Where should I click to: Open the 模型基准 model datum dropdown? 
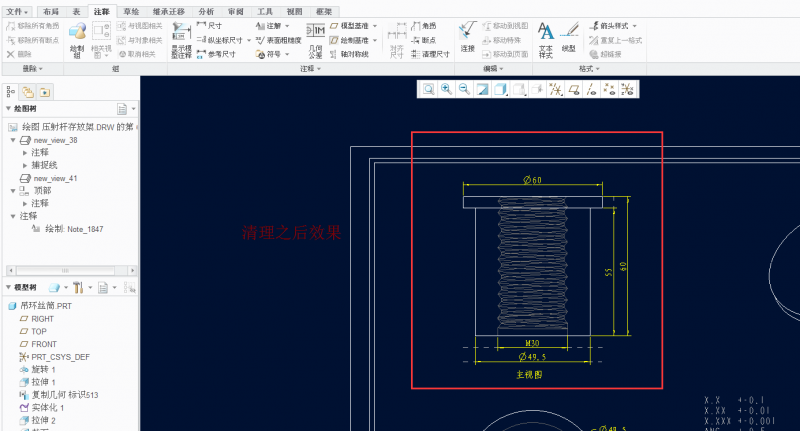click(x=375, y=26)
